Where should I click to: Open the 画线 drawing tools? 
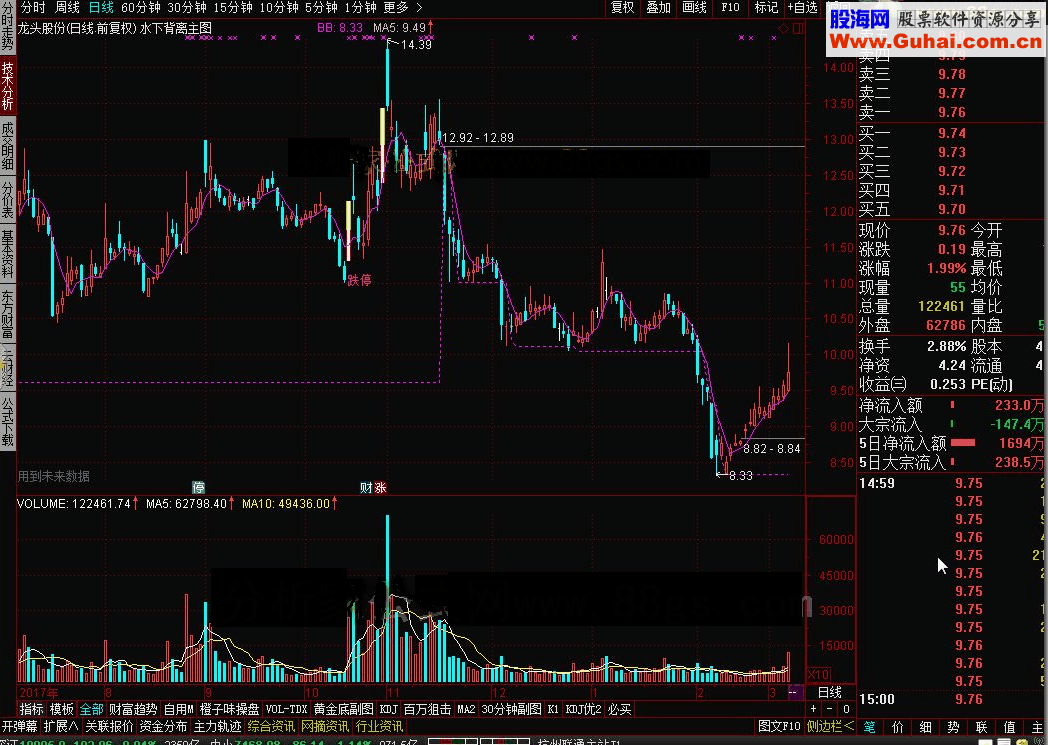694,7
